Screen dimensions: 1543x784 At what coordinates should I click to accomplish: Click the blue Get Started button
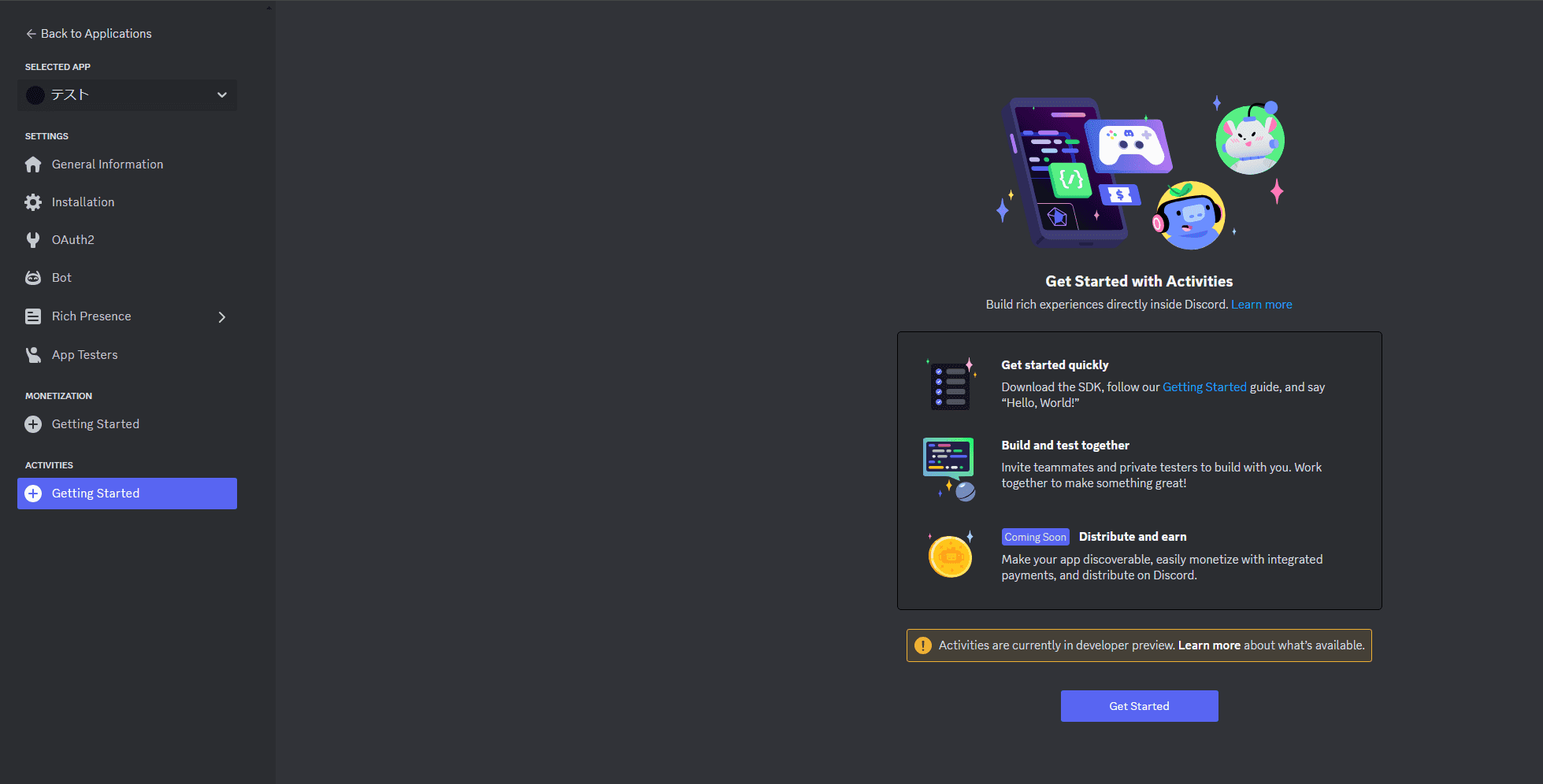point(1139,706)
